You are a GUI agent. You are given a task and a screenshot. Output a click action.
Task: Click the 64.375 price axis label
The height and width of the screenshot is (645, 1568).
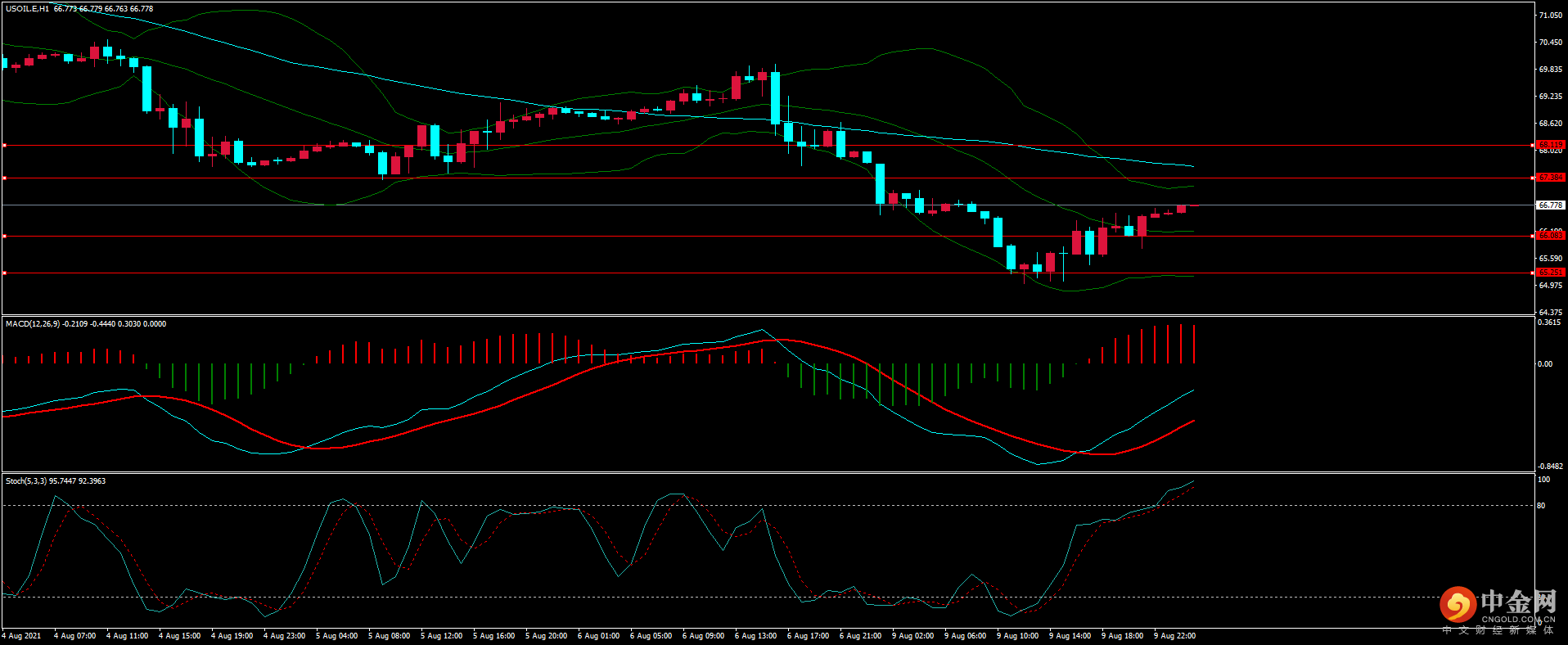[1550, 313]
